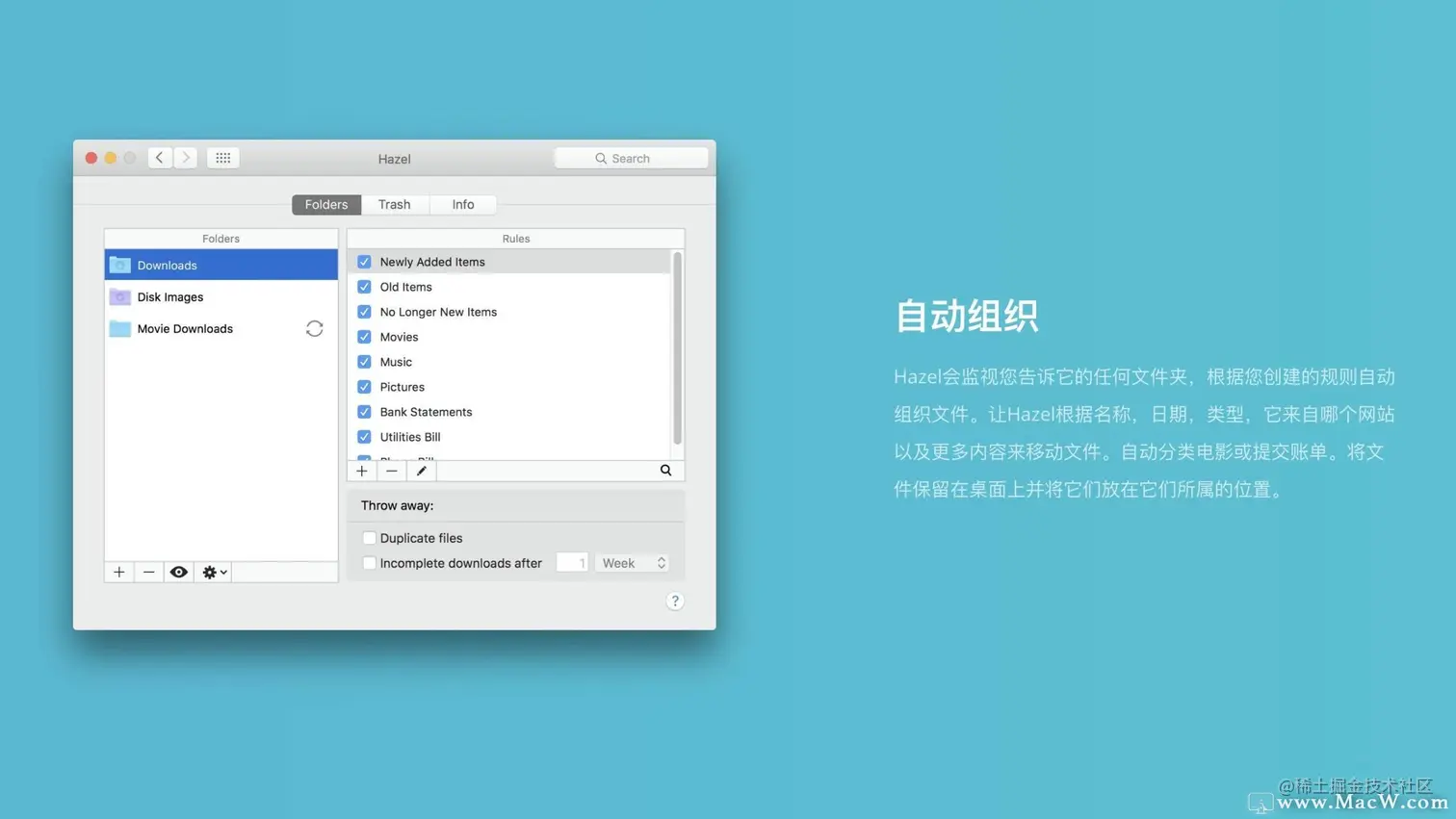Screen dimensions: 1456x819
Task: Go forward with the right chevron button
Action: coord(186,158)
